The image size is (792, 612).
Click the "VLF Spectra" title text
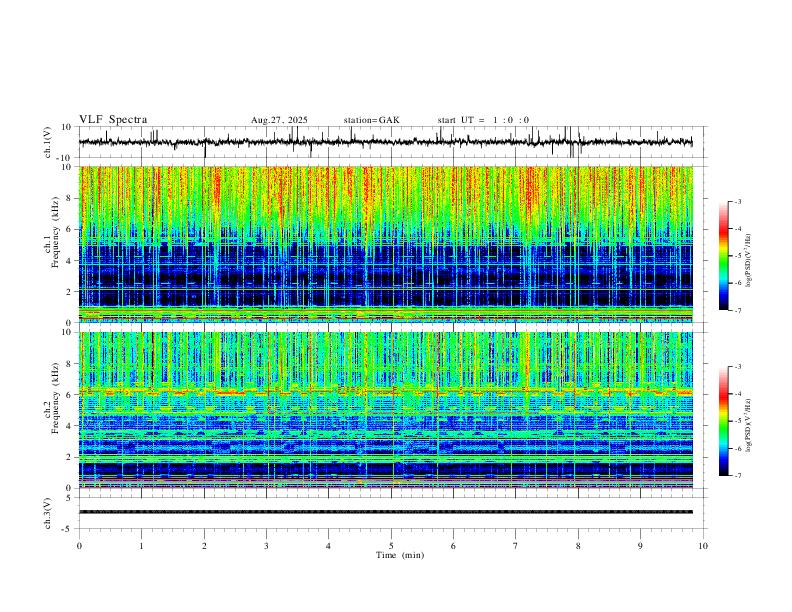coord(113,120)
